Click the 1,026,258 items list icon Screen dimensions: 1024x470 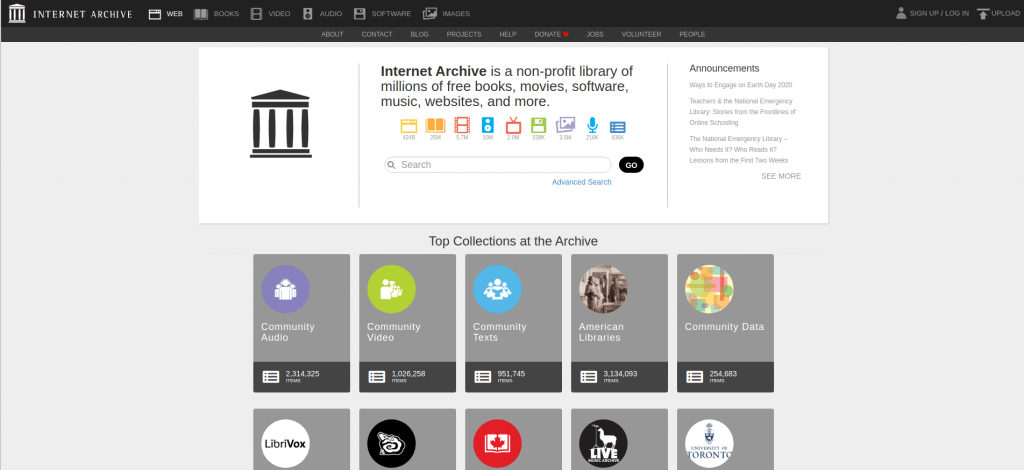pyautogui.click(x=377, y=377)
